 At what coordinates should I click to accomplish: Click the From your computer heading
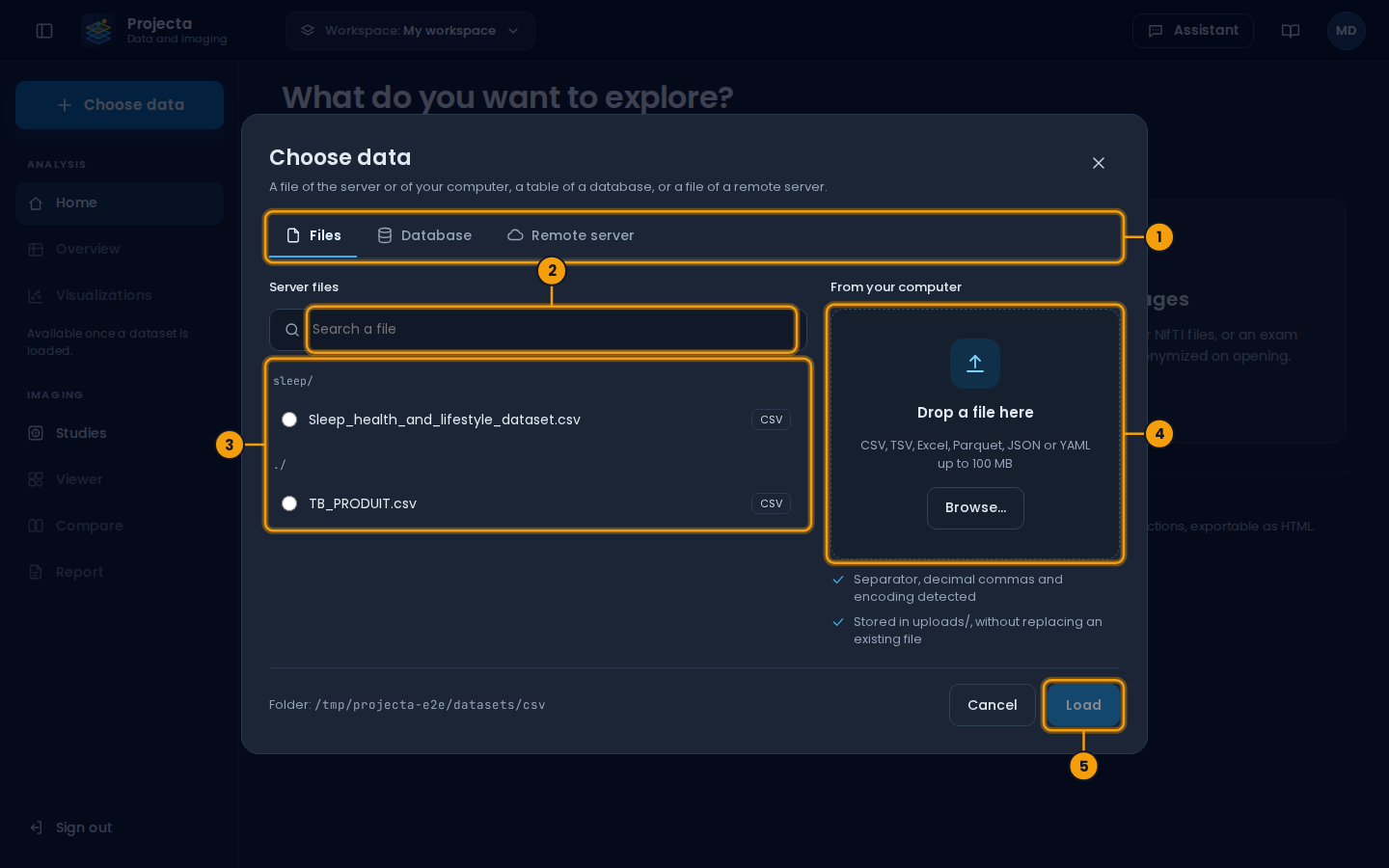pos(896,287)
